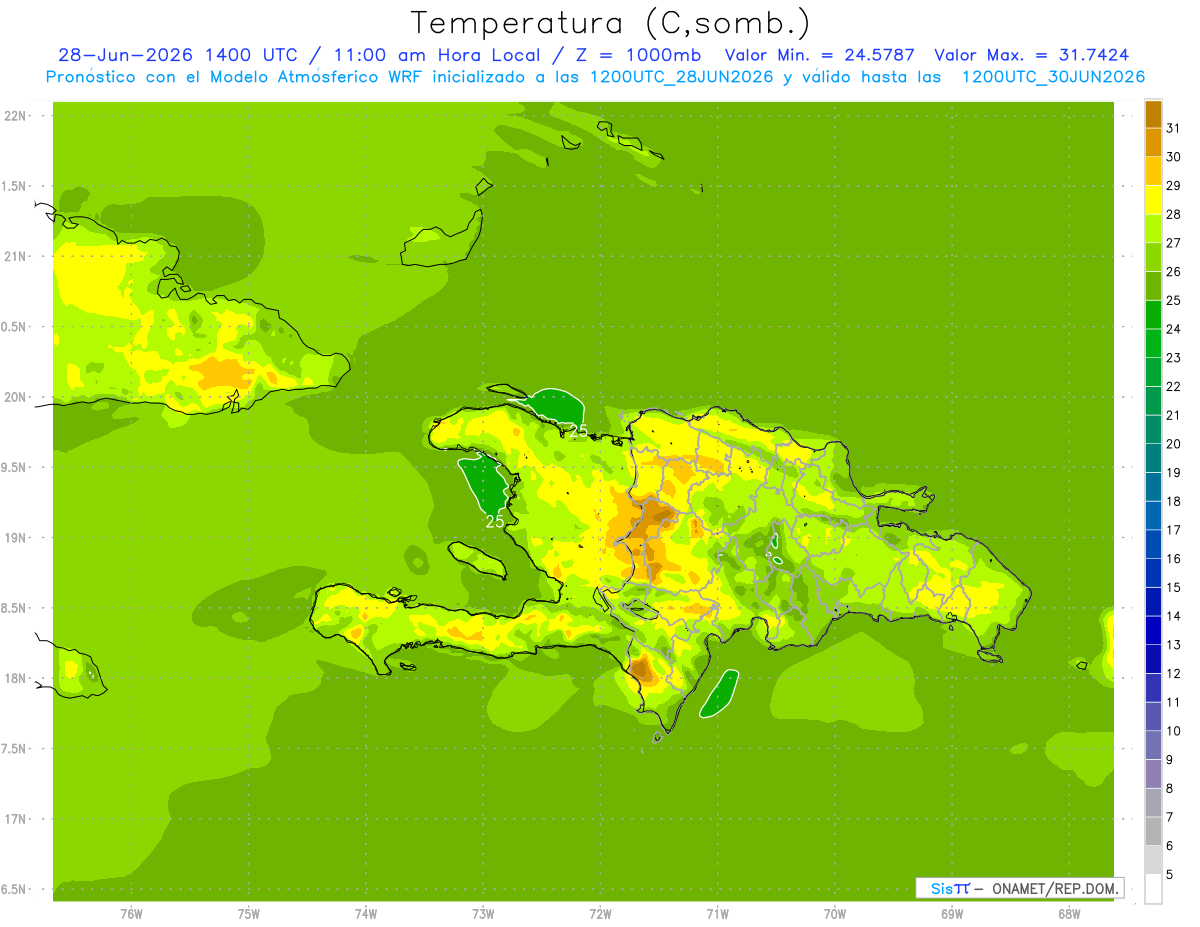Click the "Valor Min. = 24.5787" readout
Screen dimensions: 1200x927
(819, 55)
